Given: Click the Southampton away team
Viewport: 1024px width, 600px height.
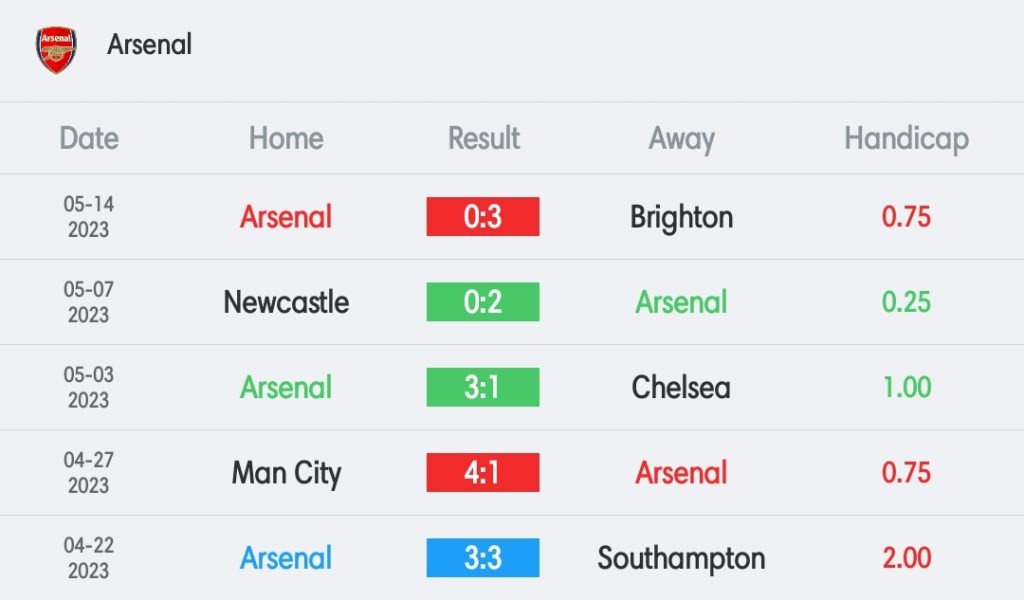Looking at the screenshot, I should [x=681, y=559].
